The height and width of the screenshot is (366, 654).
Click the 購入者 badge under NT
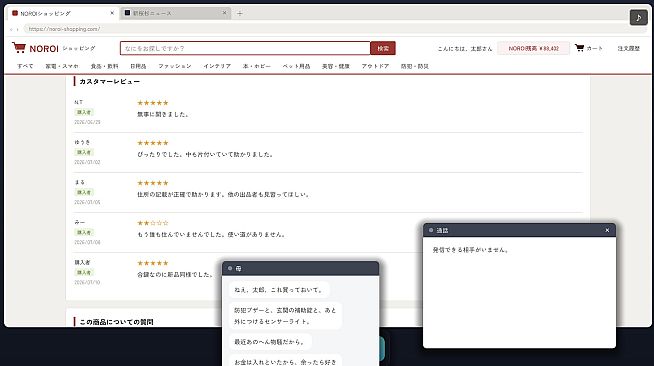pos(84,112)
